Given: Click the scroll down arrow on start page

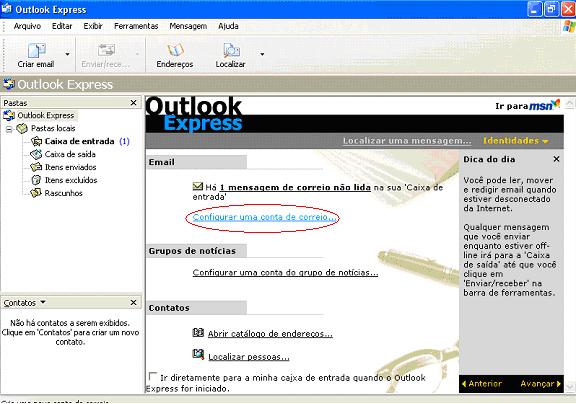Looking at the screenshot, I should pos(569,387).
